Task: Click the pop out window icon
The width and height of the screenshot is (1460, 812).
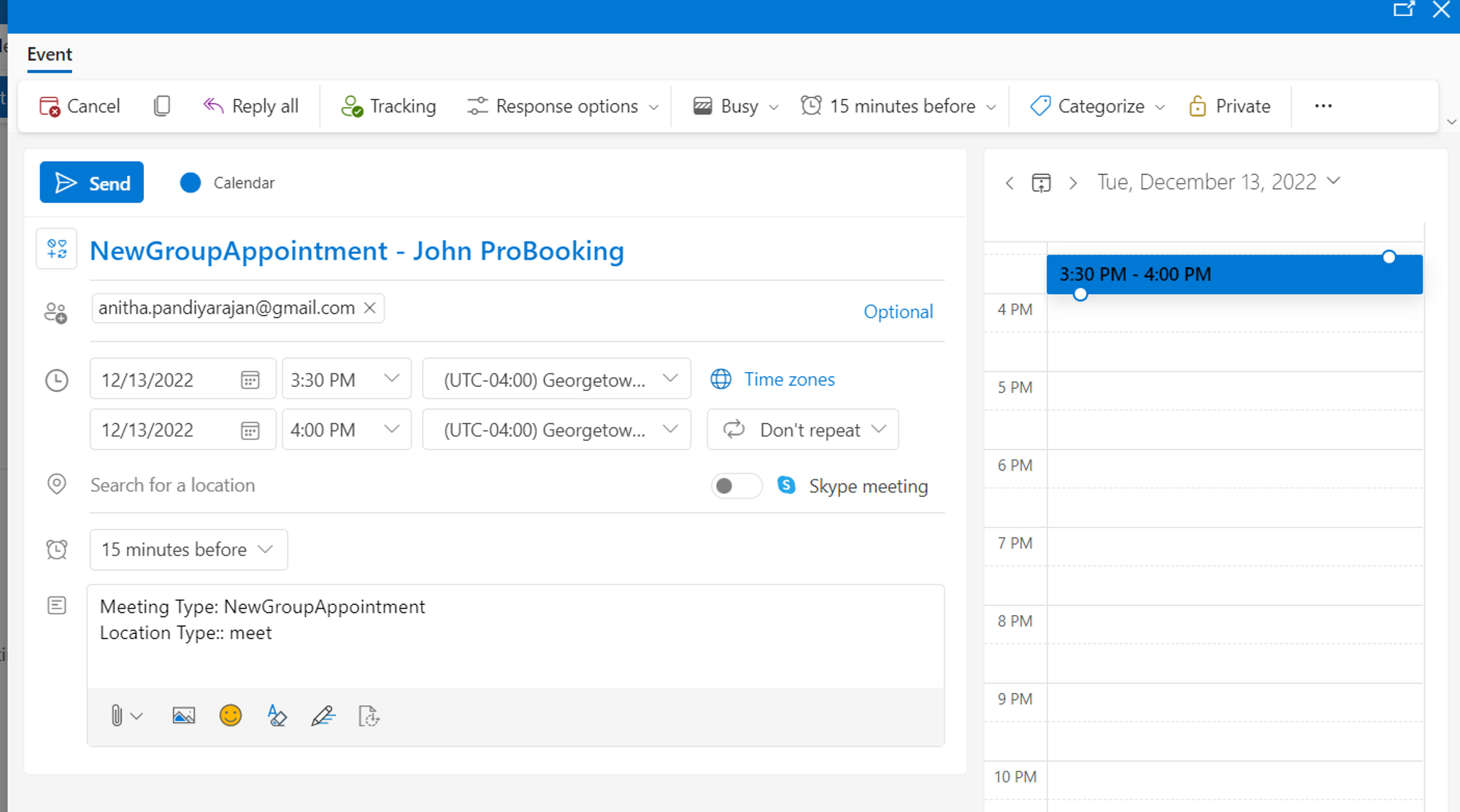Action: coord(1404,10)
